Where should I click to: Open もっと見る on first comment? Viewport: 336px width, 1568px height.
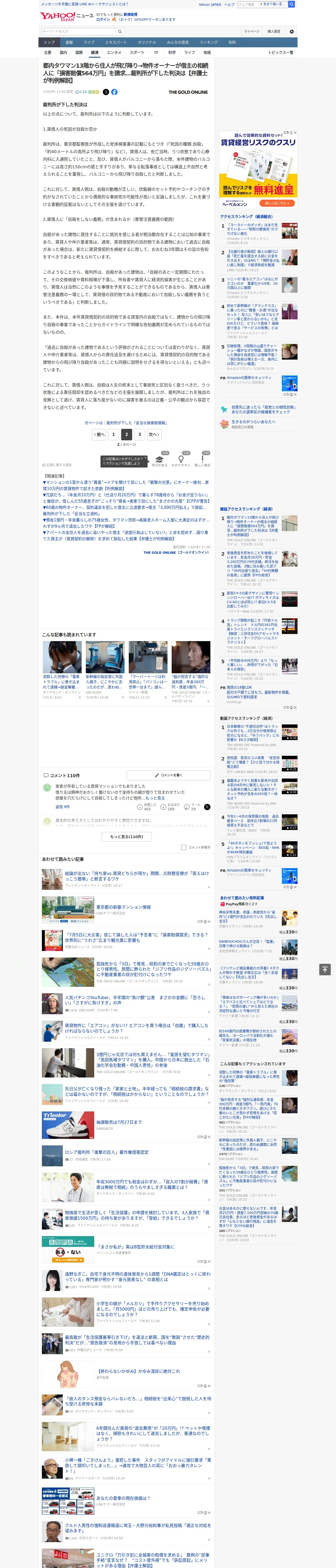pyautogui.click(x=155, y=798)
